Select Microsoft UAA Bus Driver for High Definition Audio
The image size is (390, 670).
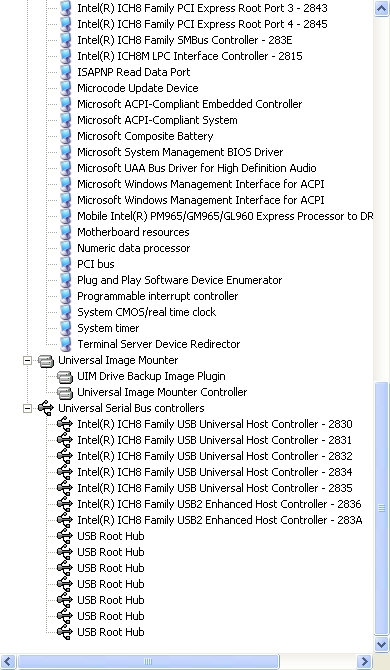point(196,168)
